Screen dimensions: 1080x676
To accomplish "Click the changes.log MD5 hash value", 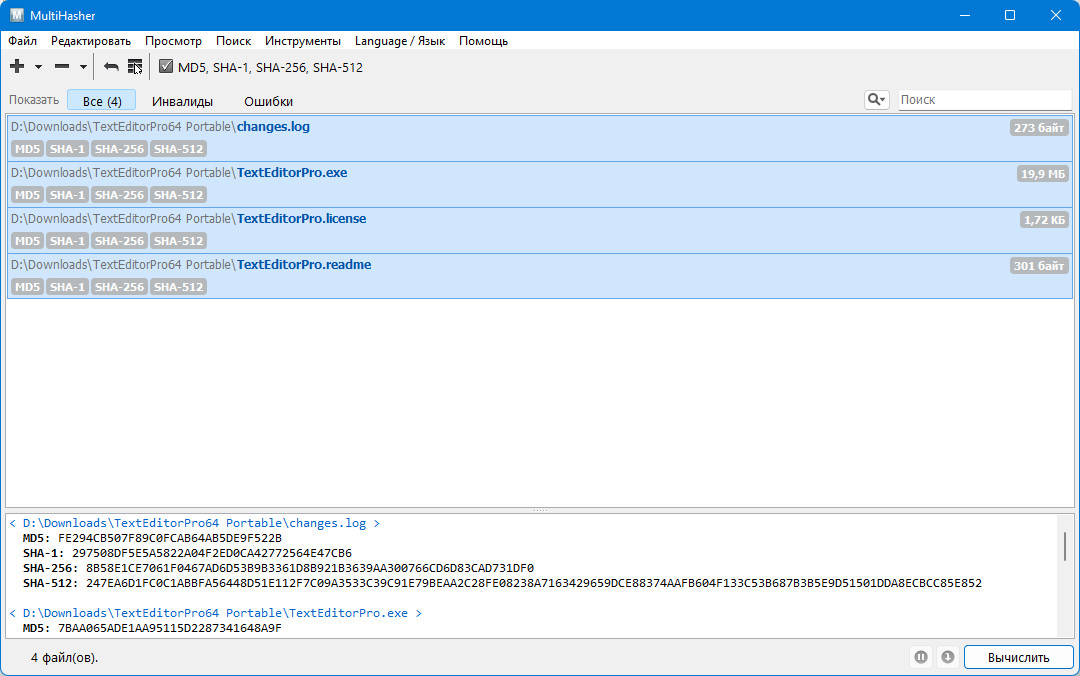I will [x=169, y=537].
